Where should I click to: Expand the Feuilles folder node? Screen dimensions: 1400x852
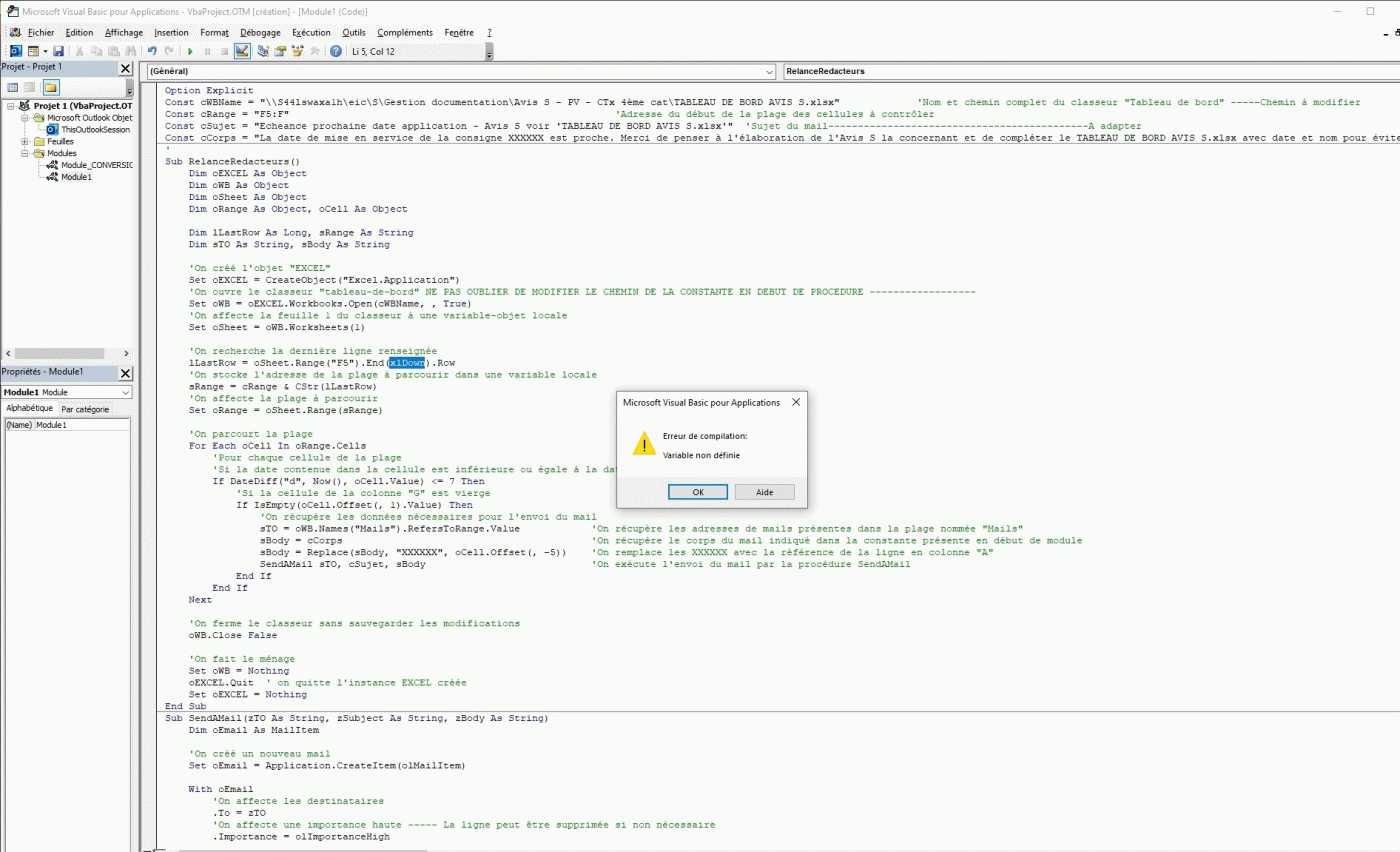24,141
